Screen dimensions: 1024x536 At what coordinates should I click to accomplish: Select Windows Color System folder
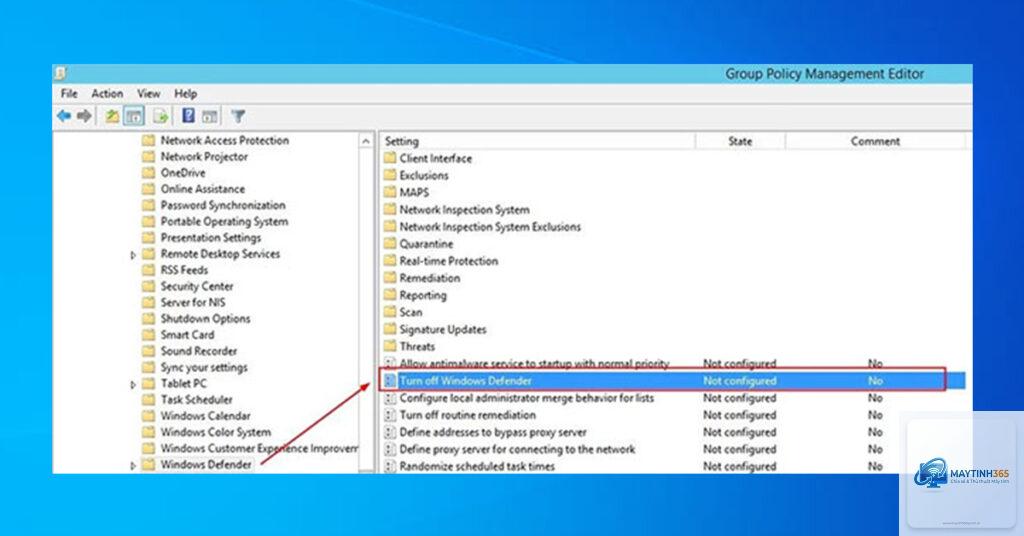click(x=216, y=432)
